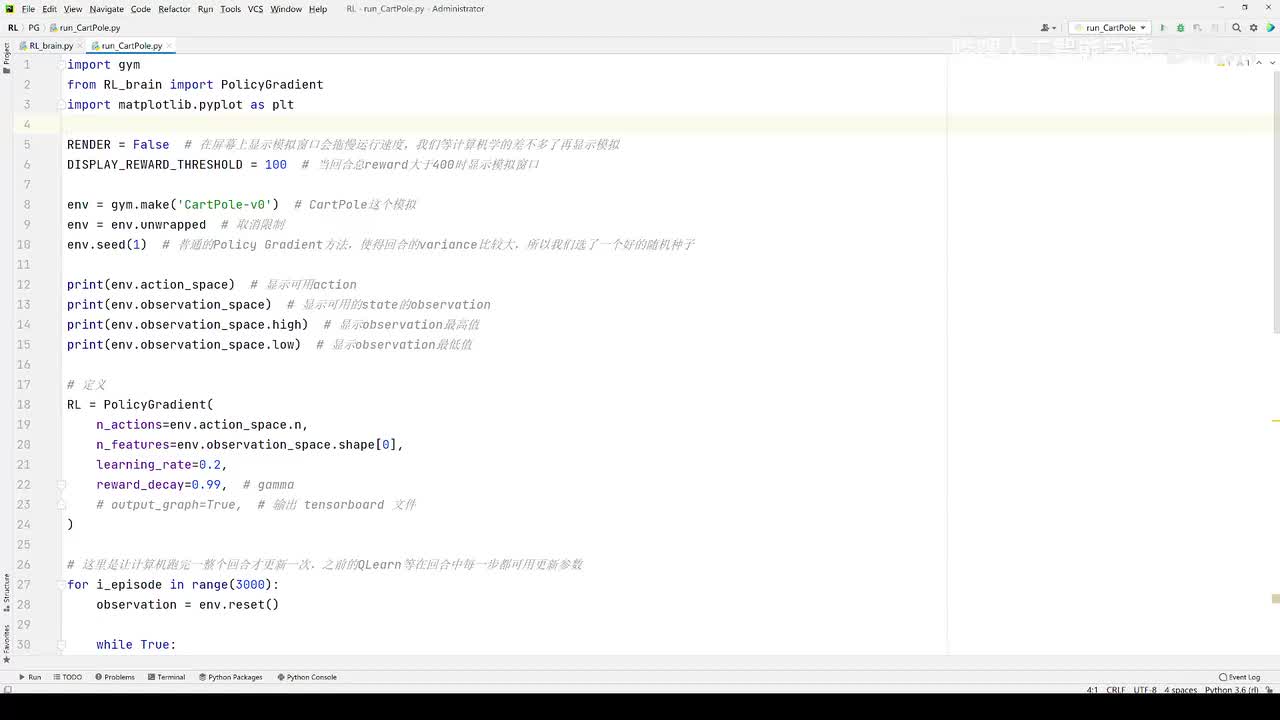Open the Help menu
The image size is (1280, 720).
(318, 9)
